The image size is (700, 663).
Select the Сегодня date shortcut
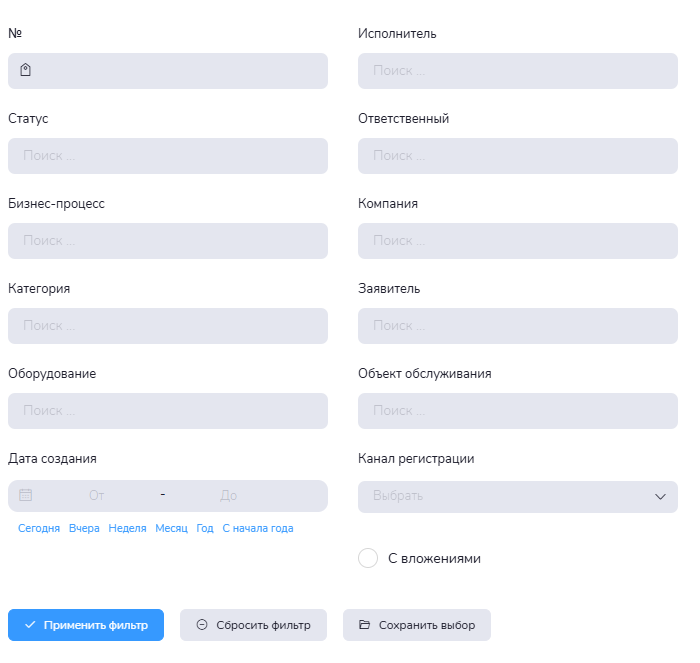(x=39, y=528)
